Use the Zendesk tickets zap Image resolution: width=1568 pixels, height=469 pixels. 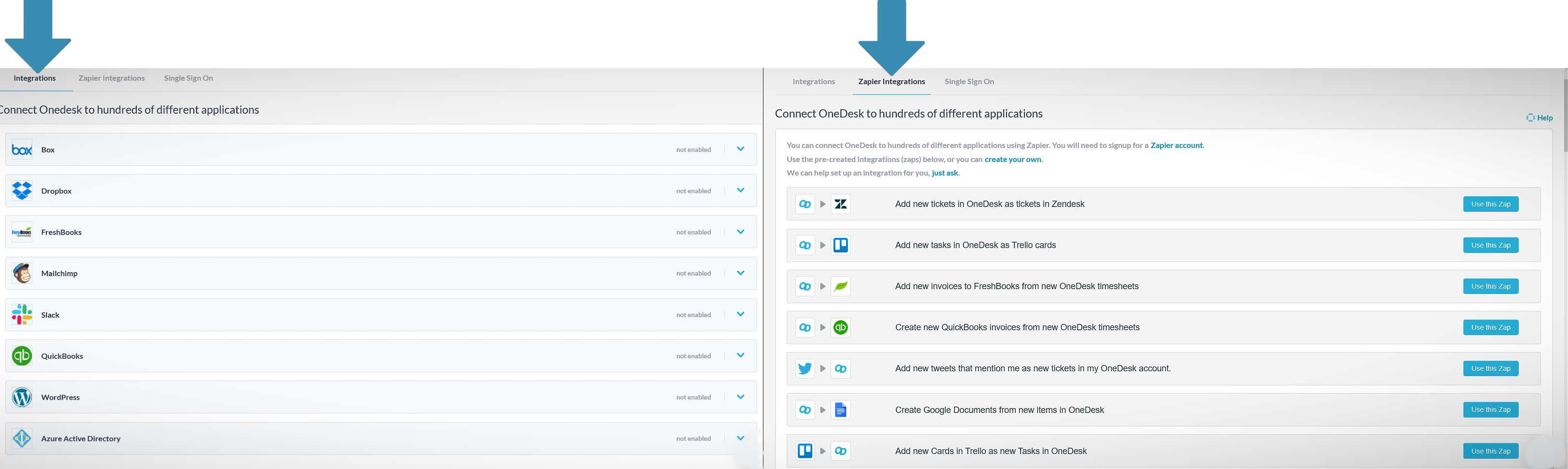[x=1490, y=204]
